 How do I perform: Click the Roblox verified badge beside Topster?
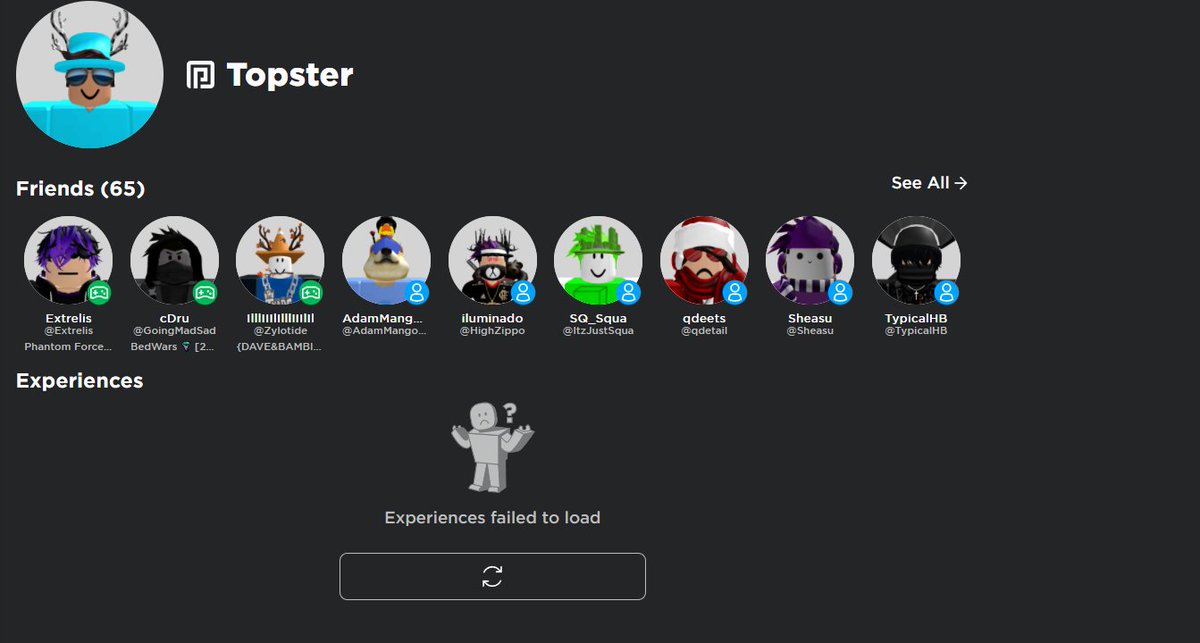coord(200,74)
